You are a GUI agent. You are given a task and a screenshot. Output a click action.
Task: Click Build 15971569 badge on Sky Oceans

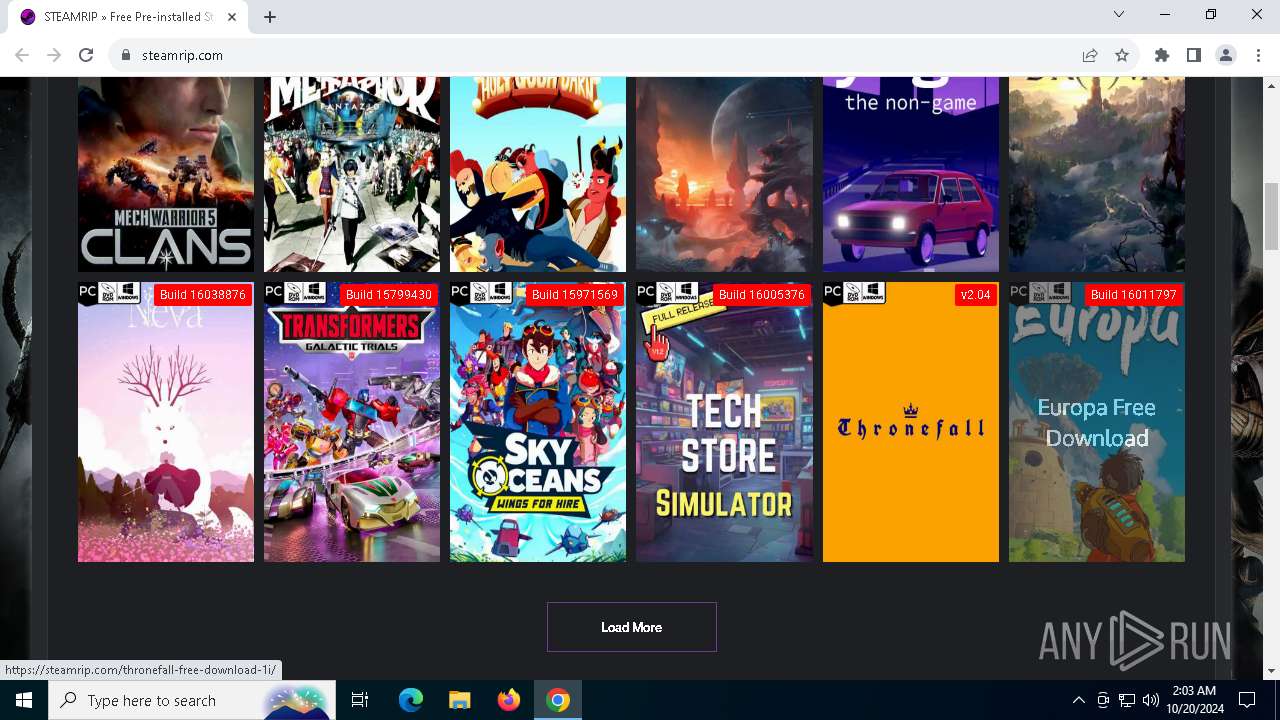(575, 295)
